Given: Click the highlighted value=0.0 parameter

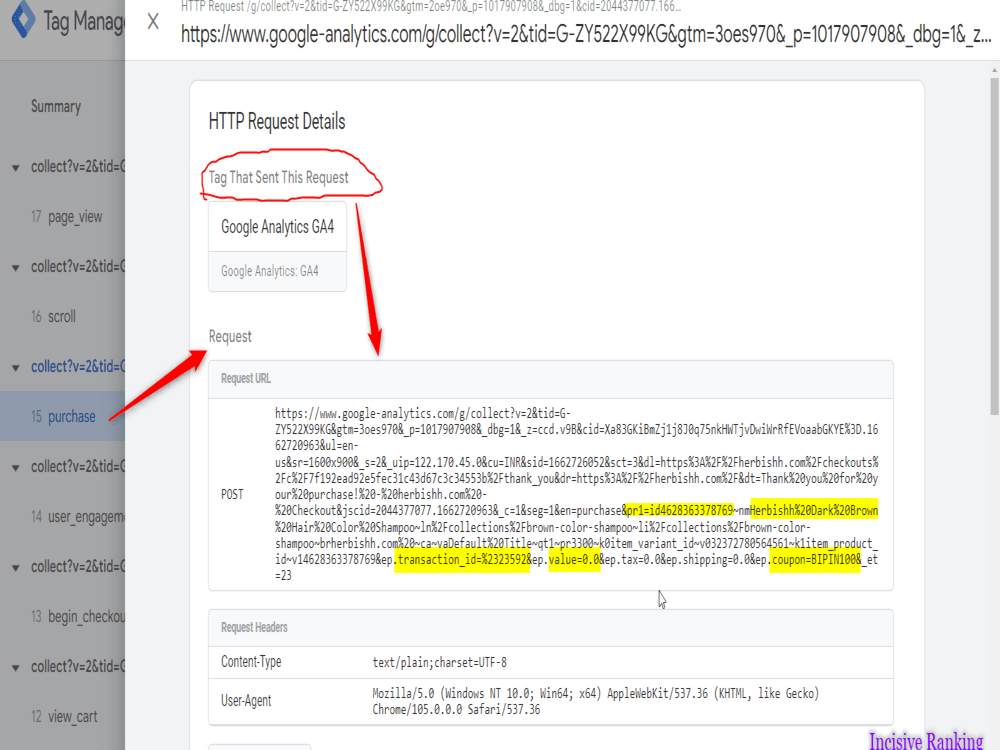Looking at the screenshot, I should 575,560.
